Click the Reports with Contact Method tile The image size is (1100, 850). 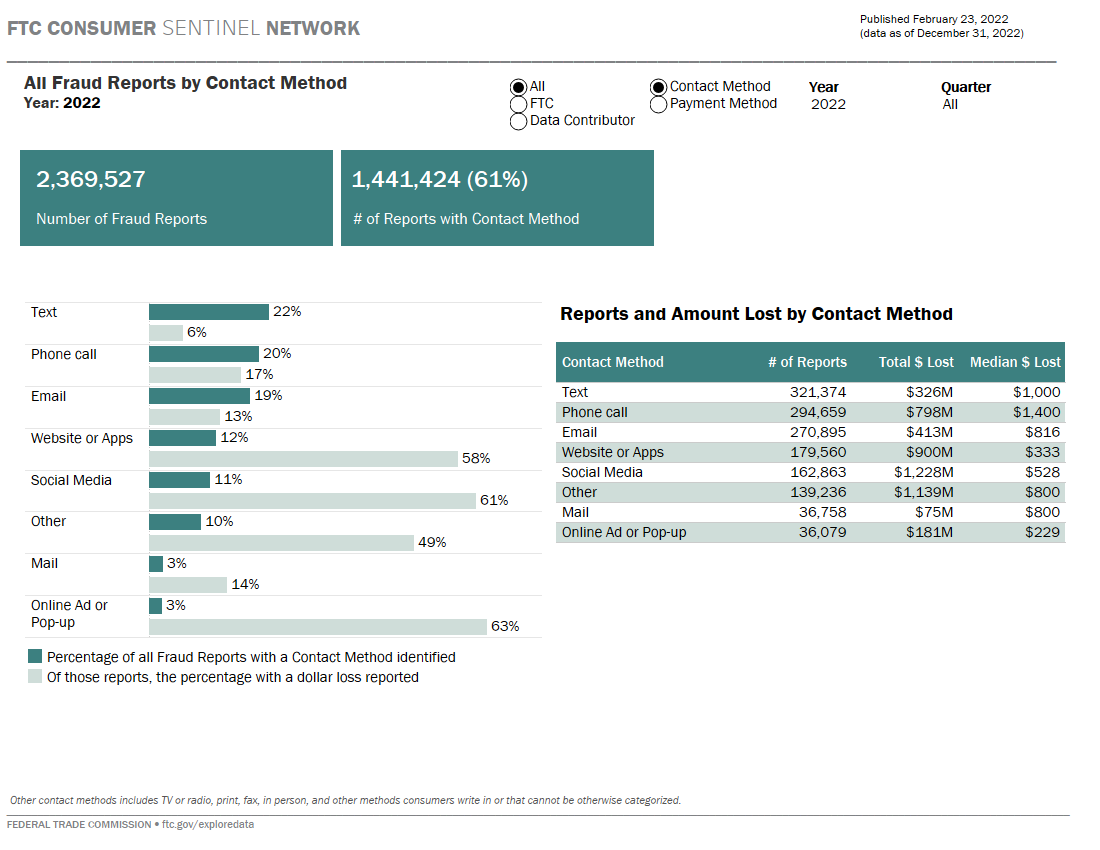497,197
